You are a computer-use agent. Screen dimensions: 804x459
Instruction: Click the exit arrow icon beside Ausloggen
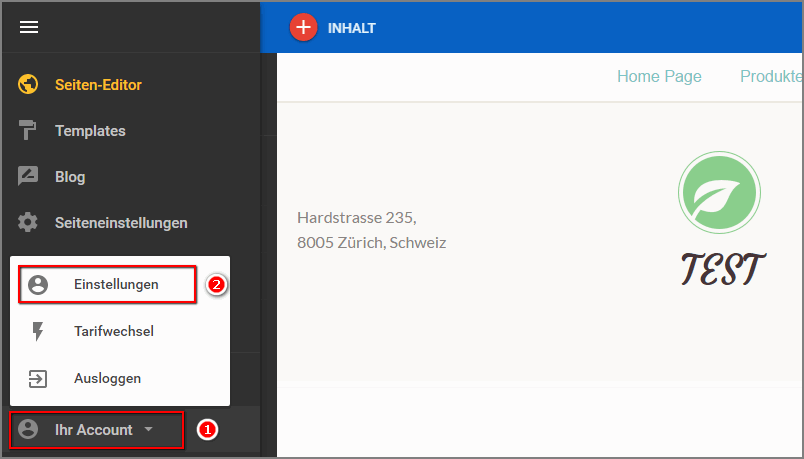(38, 379)
